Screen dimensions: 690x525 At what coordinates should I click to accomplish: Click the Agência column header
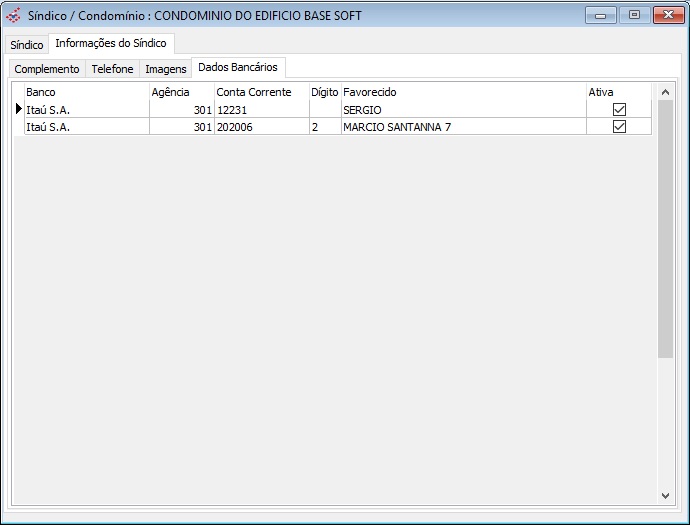pos(181,92)
